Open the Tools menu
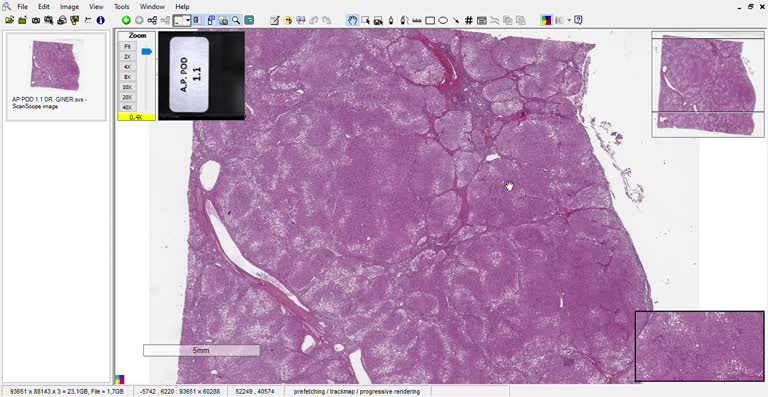 coord(121,7)
